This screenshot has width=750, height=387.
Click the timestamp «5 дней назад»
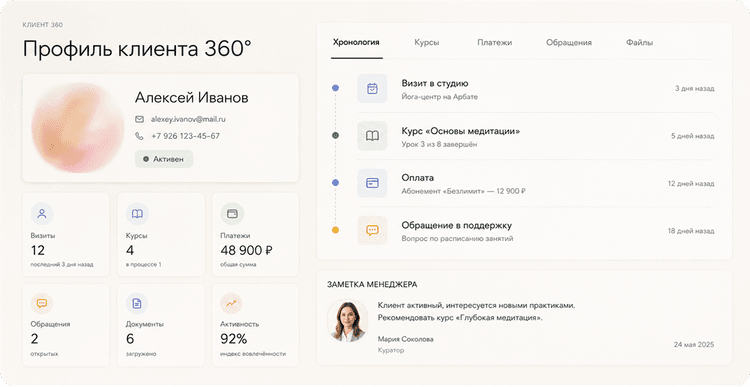(x=693, y=136)
